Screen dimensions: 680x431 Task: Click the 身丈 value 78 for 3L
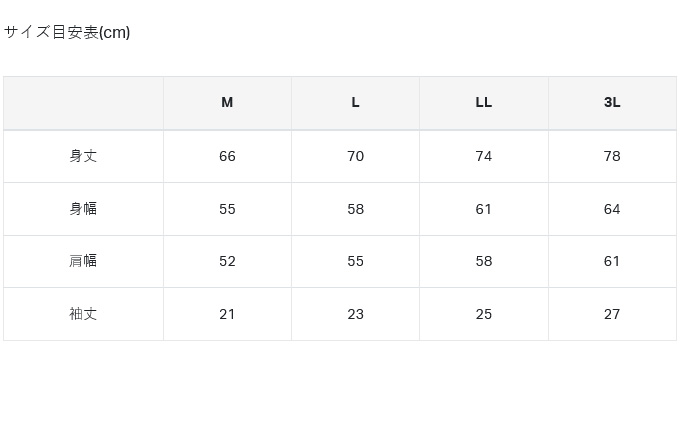pyautogui.click(x=612, y=156)
